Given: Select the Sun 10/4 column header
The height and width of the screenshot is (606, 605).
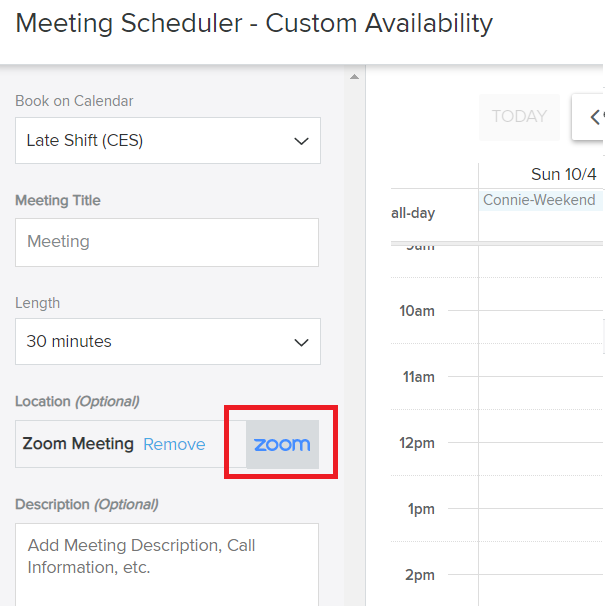Looking at the screenshot, I should tap(563, 174).
